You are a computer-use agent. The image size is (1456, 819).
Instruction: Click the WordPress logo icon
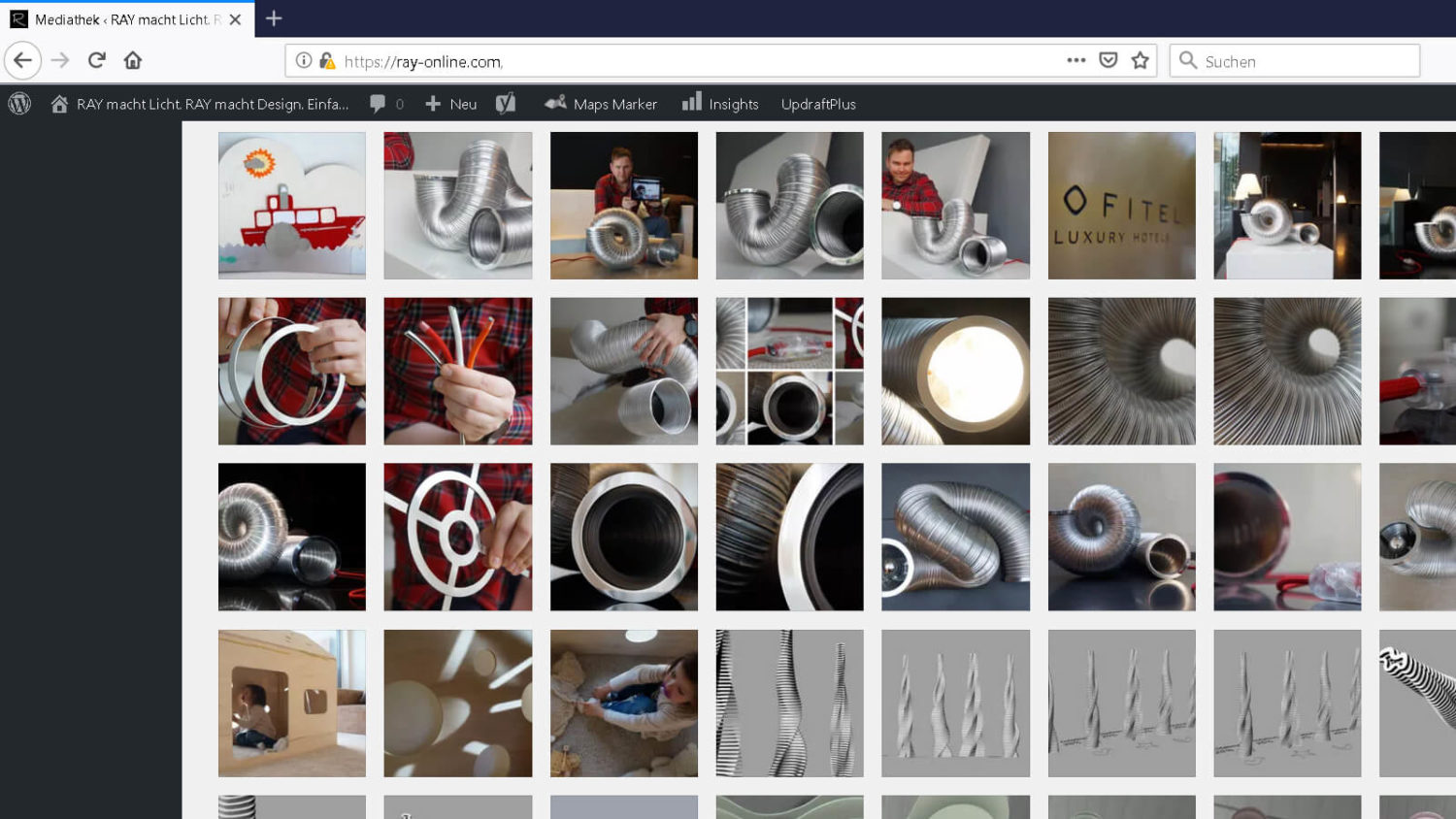[19, 104]
